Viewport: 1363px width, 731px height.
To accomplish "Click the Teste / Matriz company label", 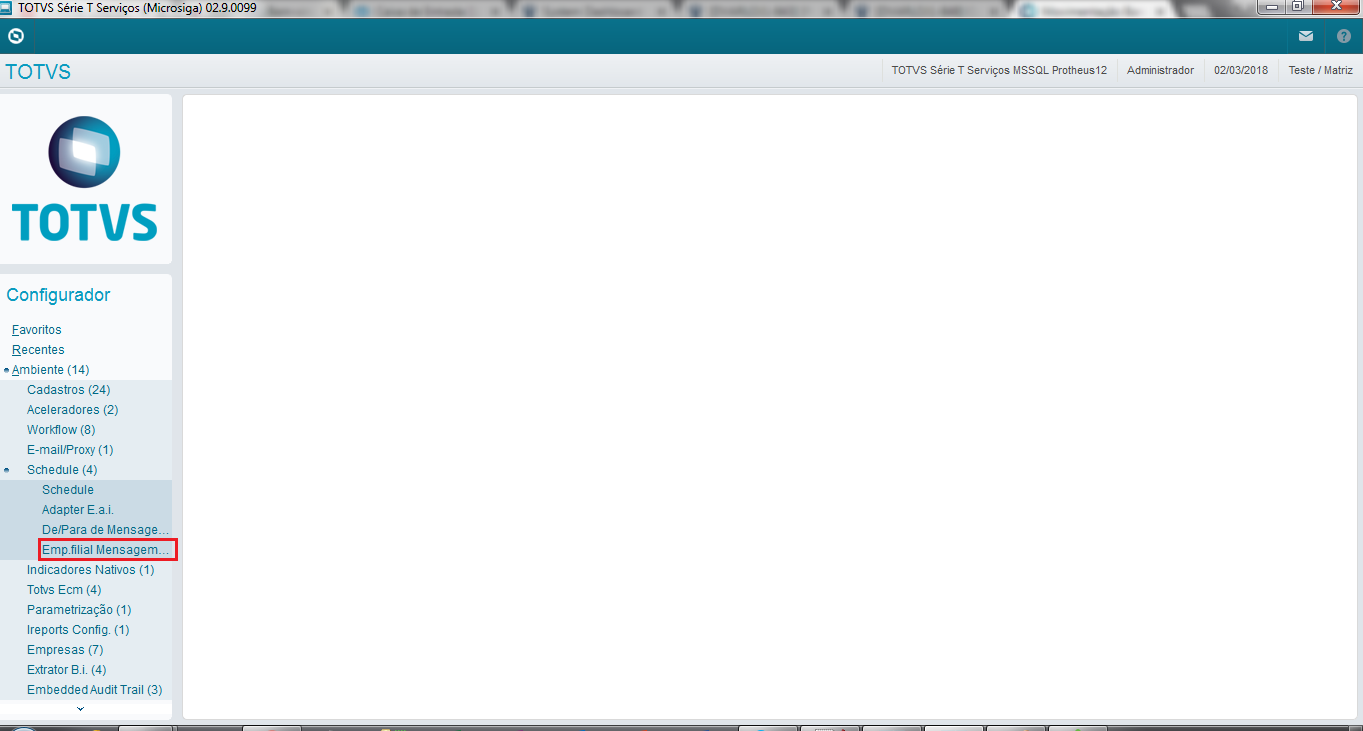I will pos(1320,71).
